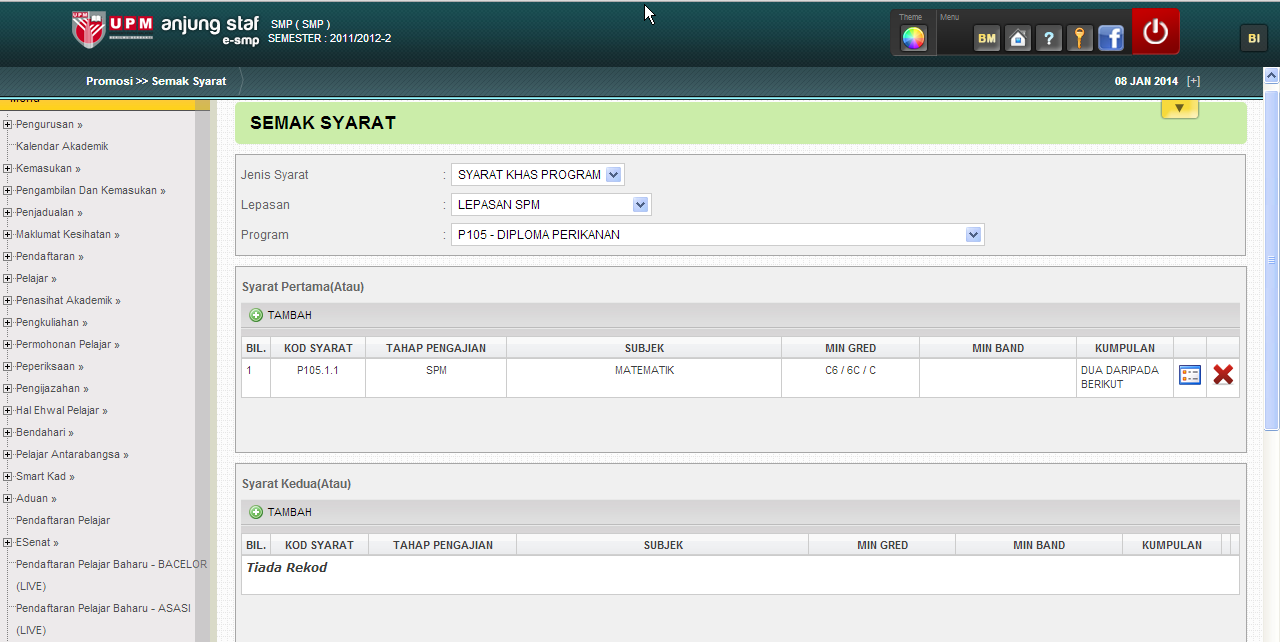Click TAMBAH under Syarat Pertama
The height and width of the screenshot is (642, 1280).
click(x=289, y=315)
